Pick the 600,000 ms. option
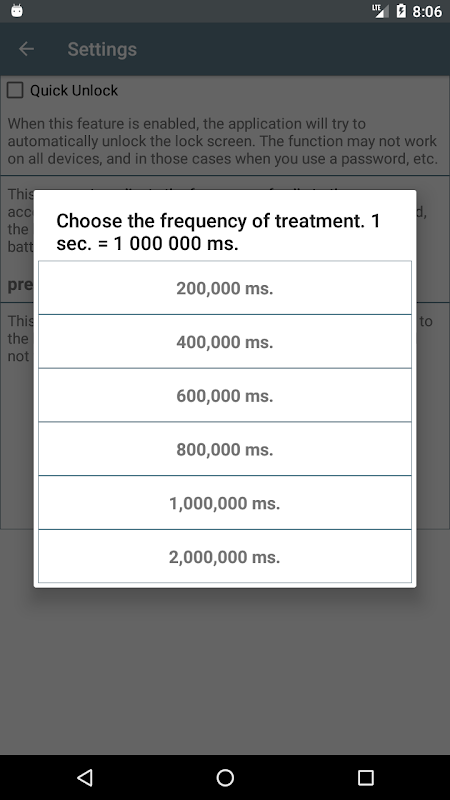The width and height of the screenshot is (450, 800). (225, 395)
